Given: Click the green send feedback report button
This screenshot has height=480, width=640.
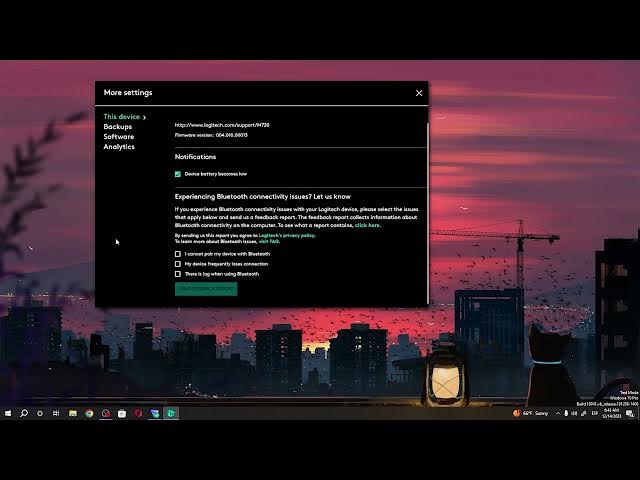Looking at the screenshot, I should 206,289.
